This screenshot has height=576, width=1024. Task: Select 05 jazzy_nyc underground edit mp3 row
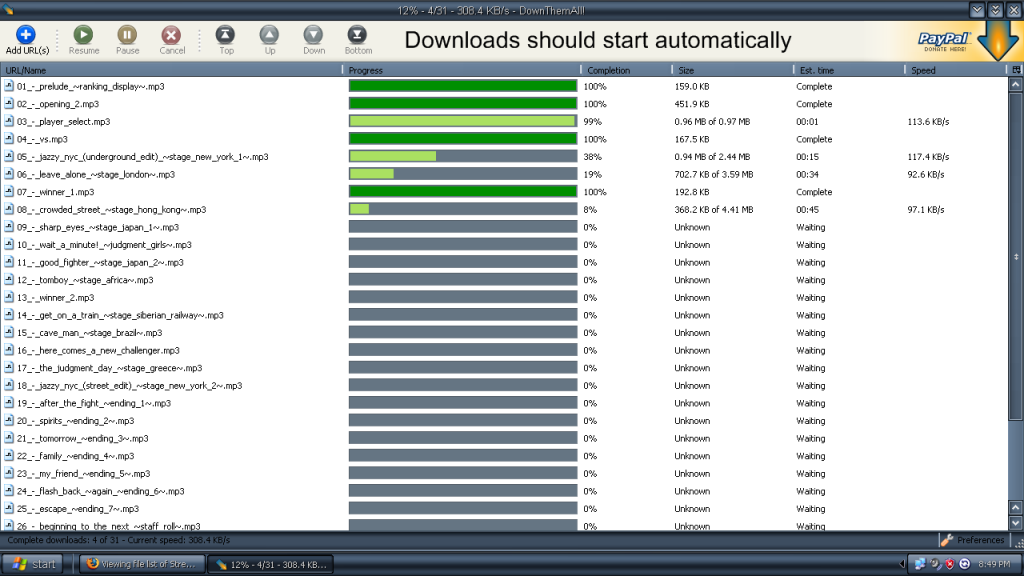point(143,157)
